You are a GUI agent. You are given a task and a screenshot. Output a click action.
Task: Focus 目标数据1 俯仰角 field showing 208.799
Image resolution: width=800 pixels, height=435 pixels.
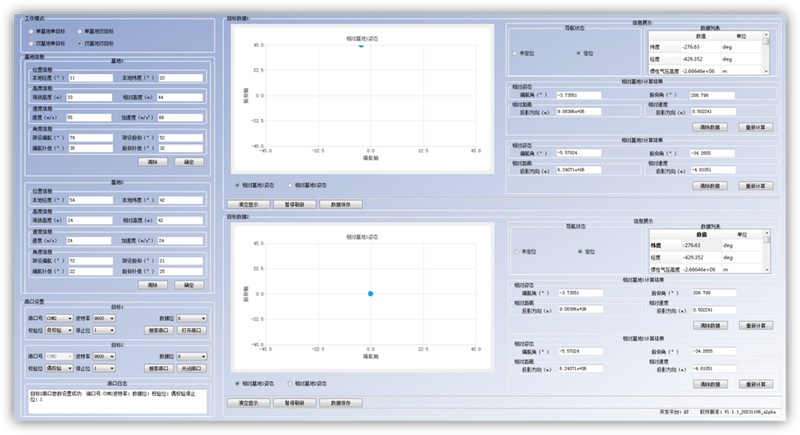(x=713, y=95)
